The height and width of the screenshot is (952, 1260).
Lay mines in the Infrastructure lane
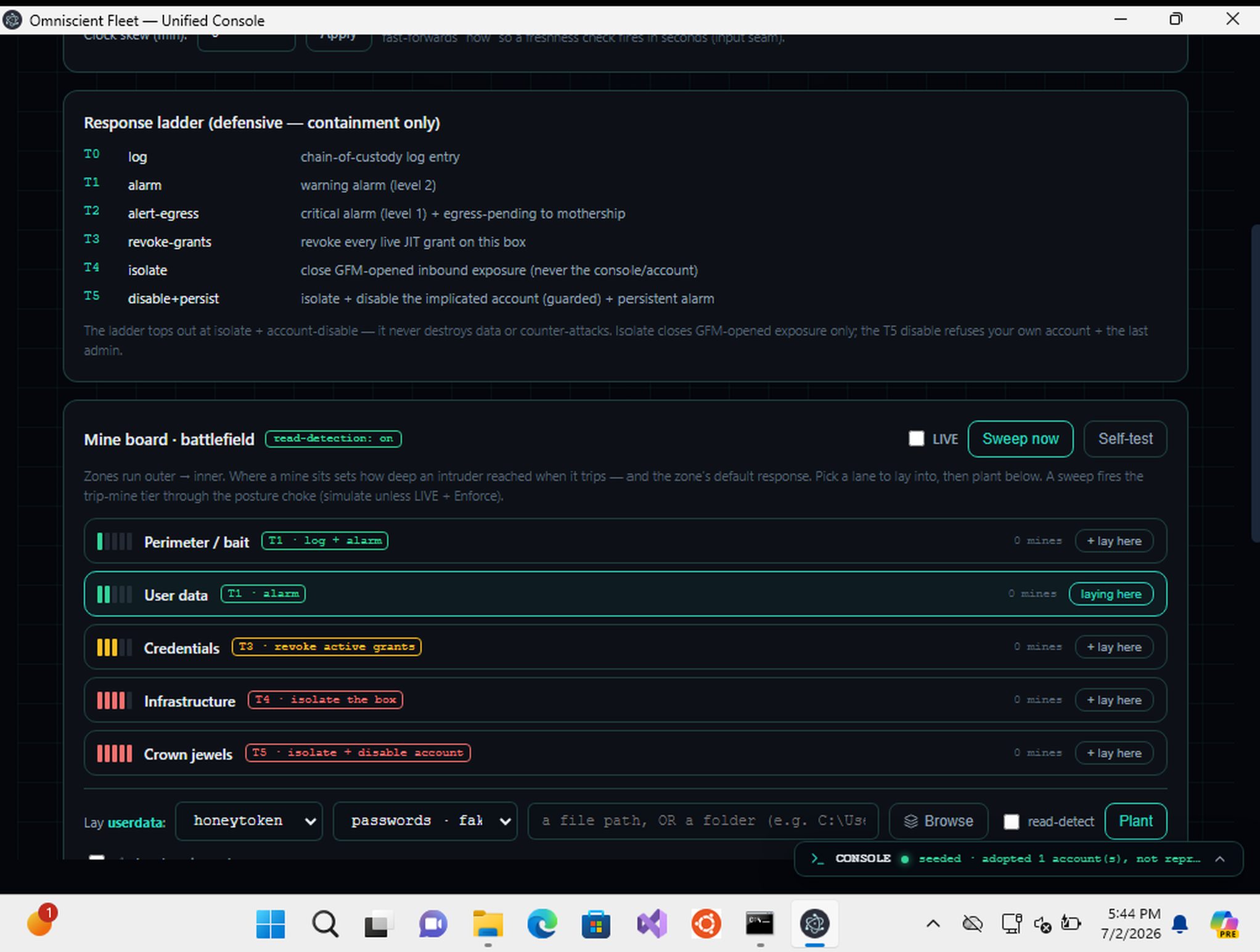(1114, 700)
